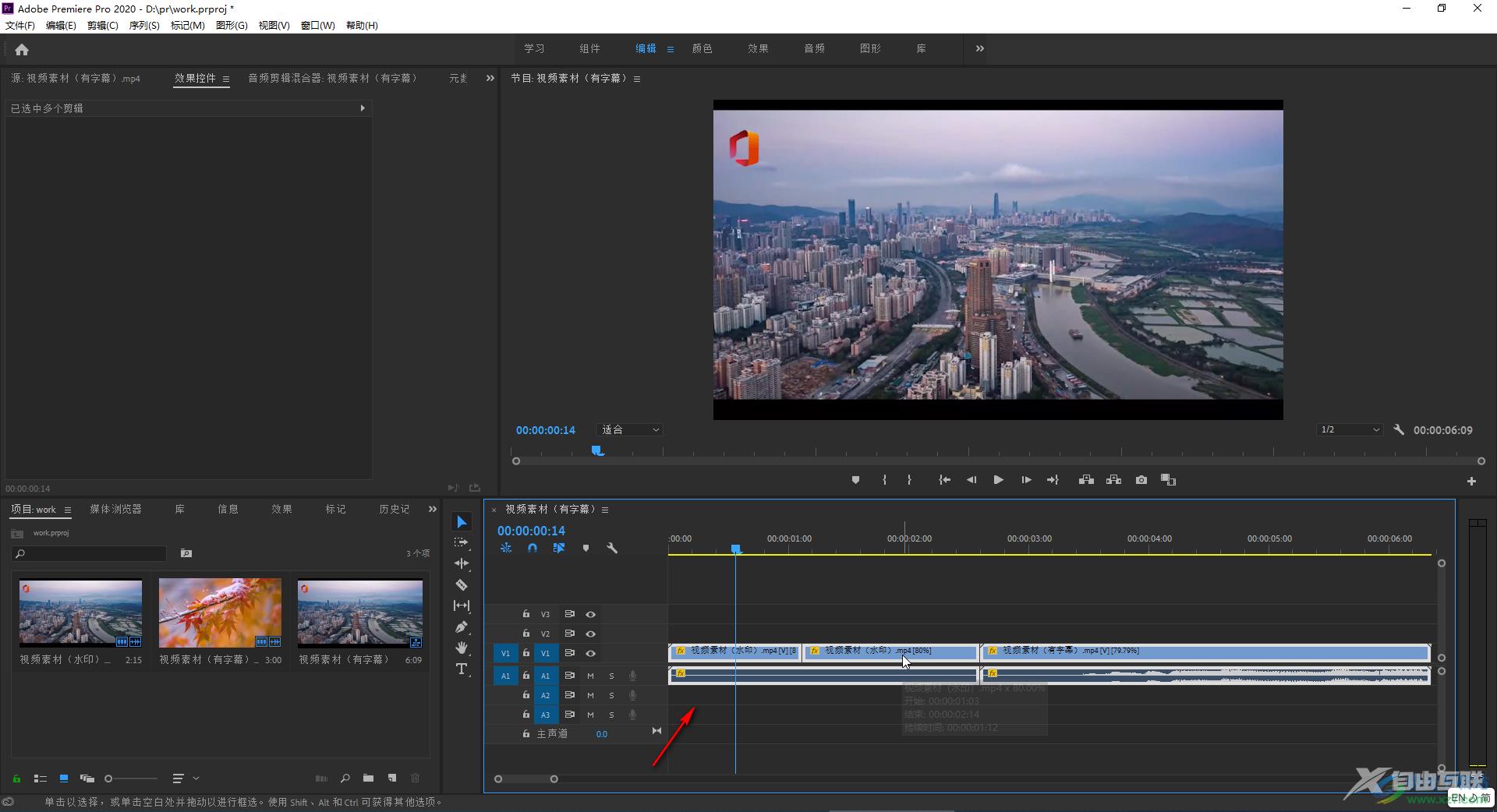Toggle snap in timeline
The image size is (1497, 812).
532,548
